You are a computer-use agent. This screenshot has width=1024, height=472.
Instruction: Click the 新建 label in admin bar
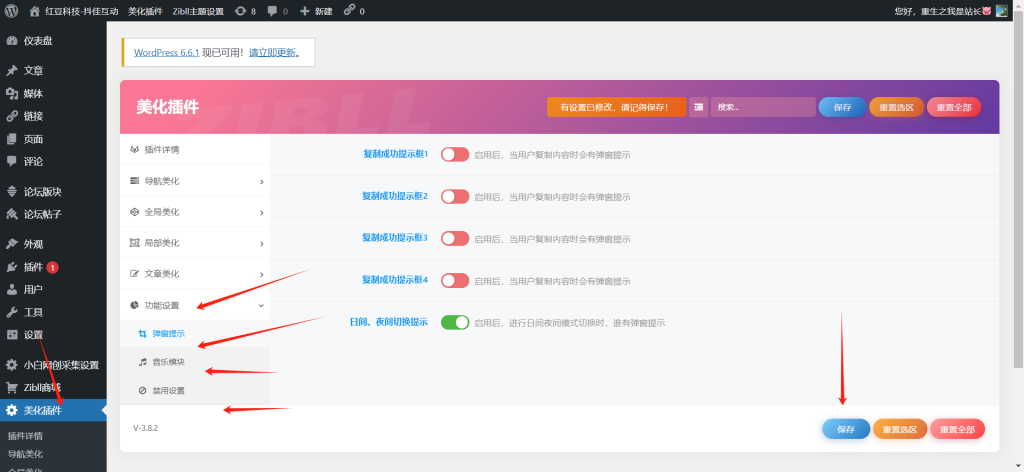323,10
